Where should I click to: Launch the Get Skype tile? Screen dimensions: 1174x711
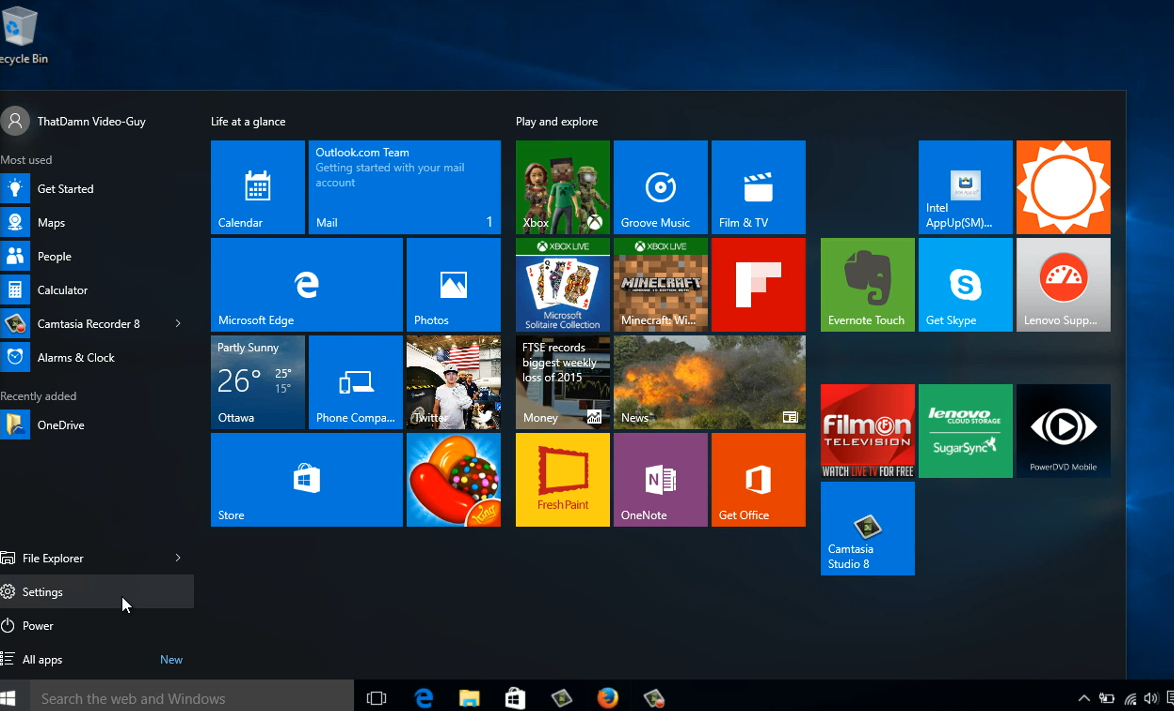tap(965, 285)
